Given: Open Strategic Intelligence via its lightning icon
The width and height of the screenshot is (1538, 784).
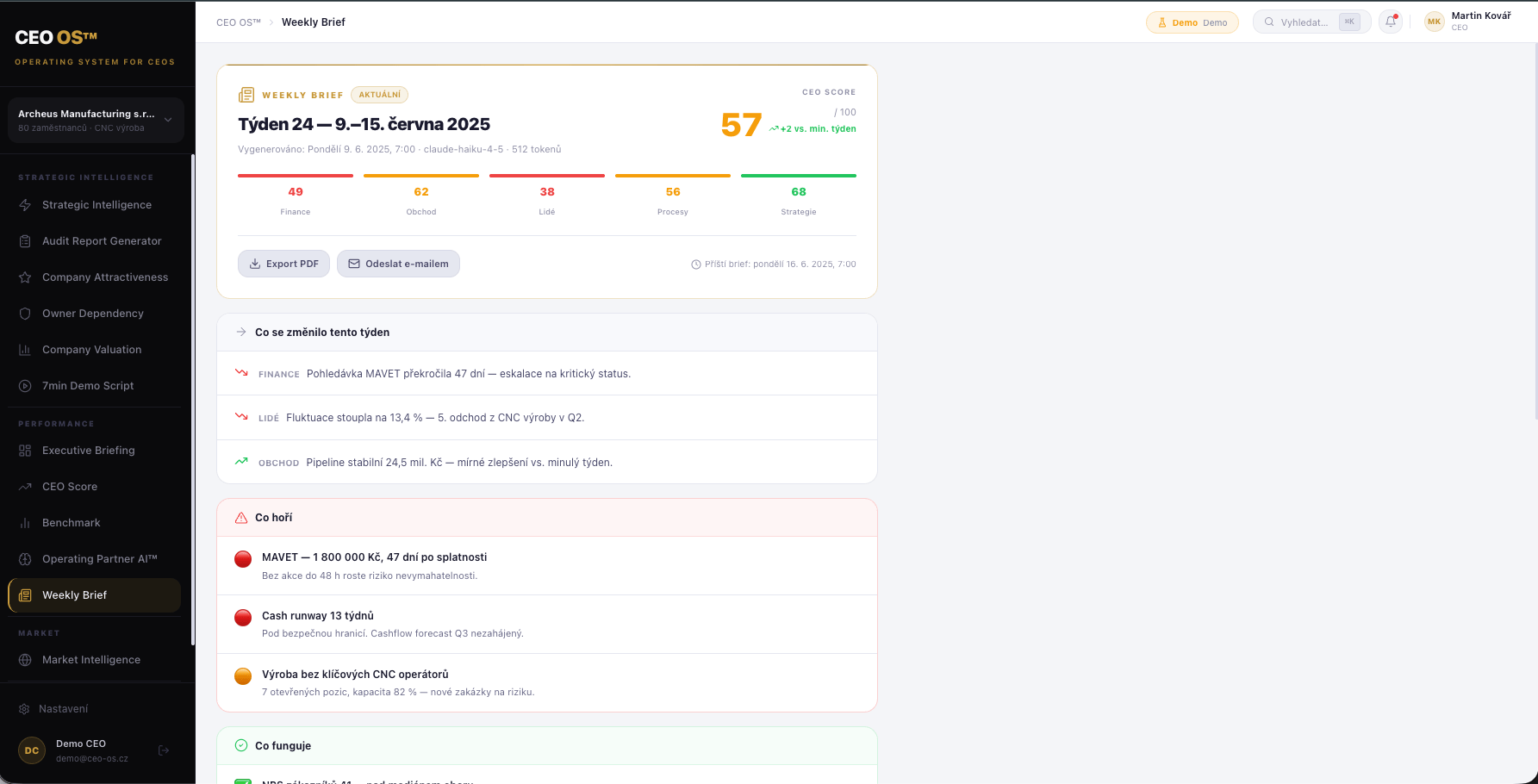Looking at the screenshot, I should (x=25, y=205).
